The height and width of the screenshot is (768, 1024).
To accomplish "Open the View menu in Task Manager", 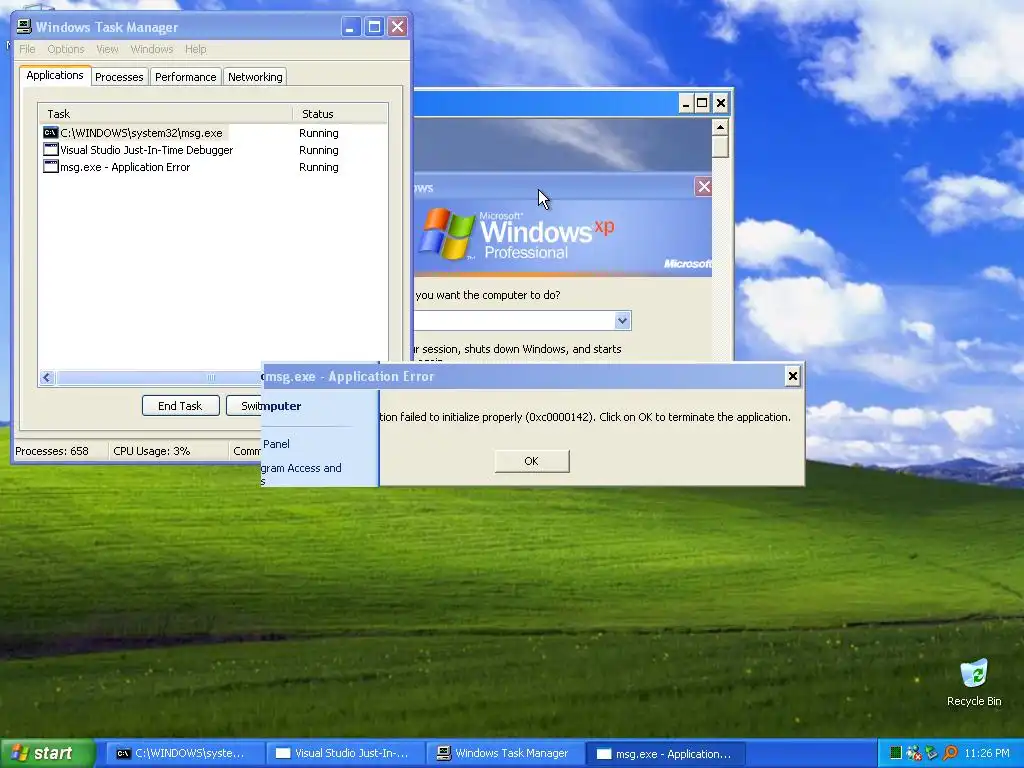I will (107, 49).
